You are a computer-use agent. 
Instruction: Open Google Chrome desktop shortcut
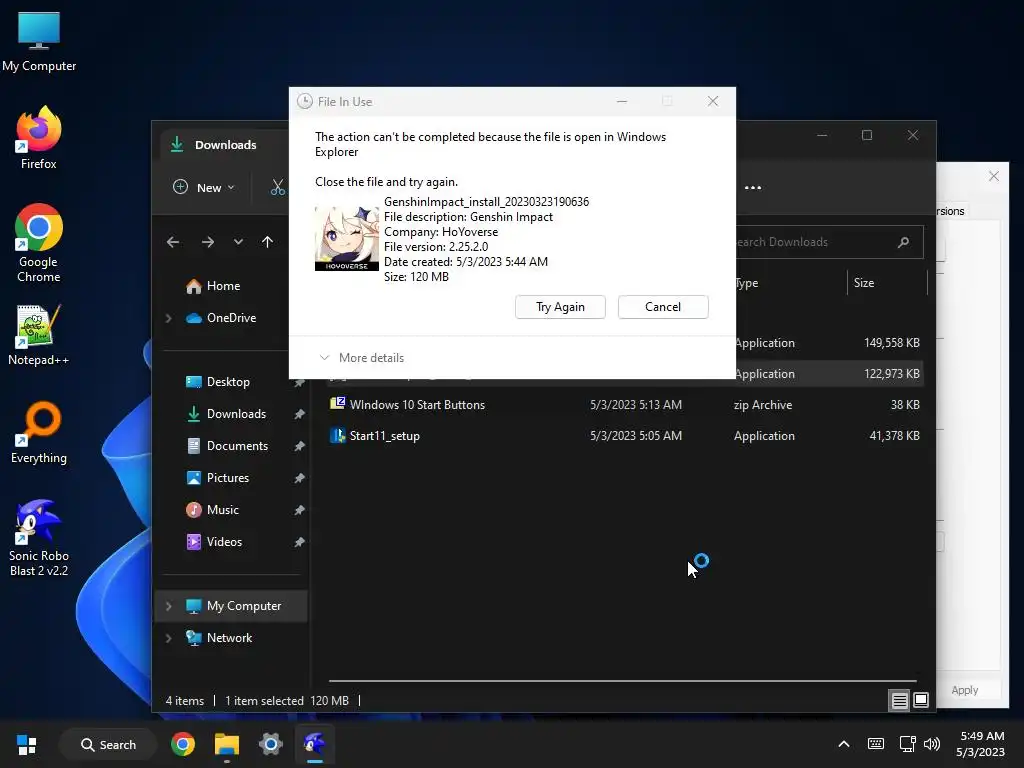39,243
